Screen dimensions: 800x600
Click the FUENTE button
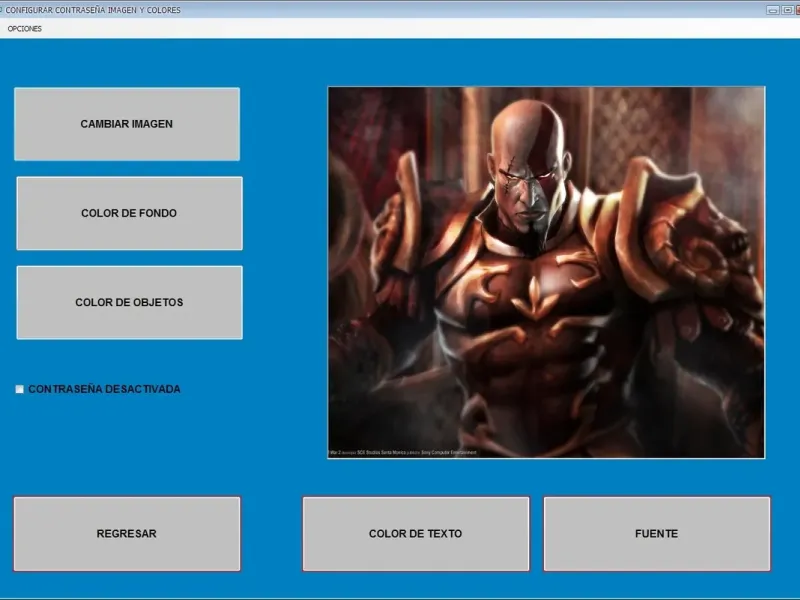pyautogui.click(x=657, y=534)
